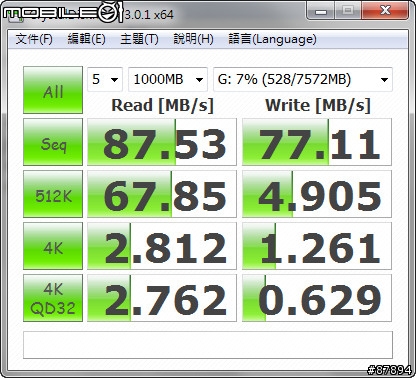Image resolution: width=416 pixels, height=378 pixels.
Task: Select 512K write result 4.905
Action: tap(317, 194)
